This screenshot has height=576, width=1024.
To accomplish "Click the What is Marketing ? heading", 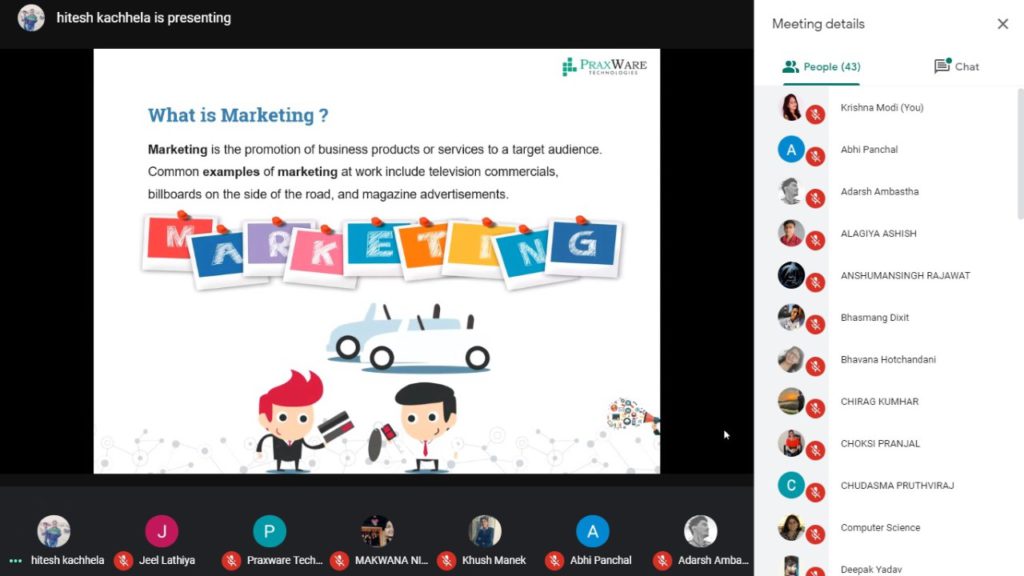I will point(238,115).
